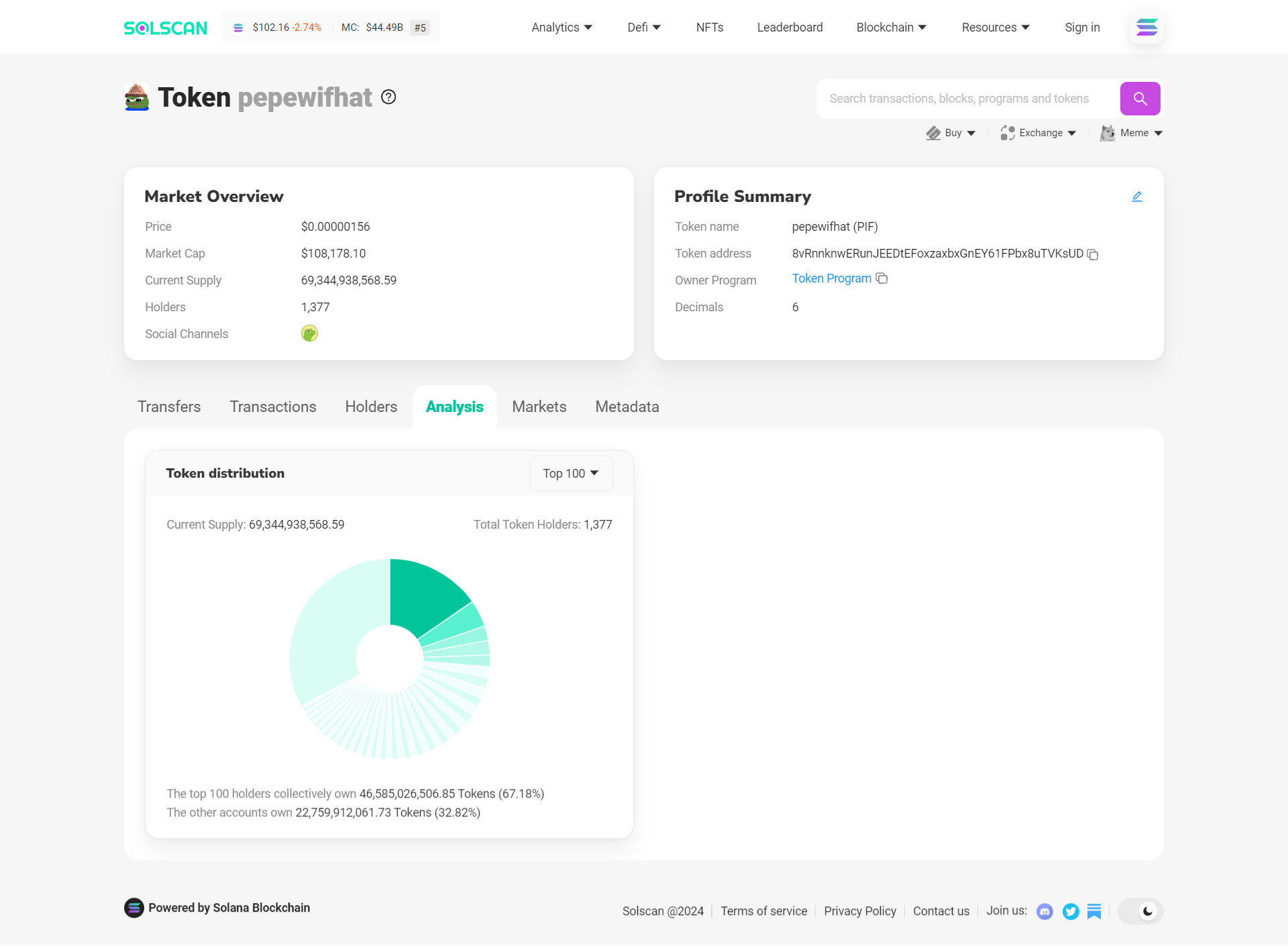Copy the token address icon
The height and width of the screenshot is (946, 1288).
1093,254
